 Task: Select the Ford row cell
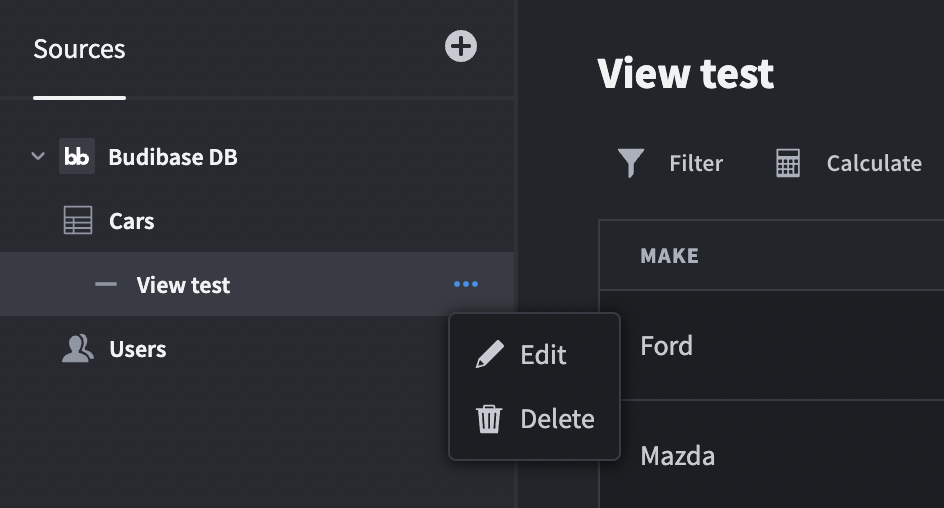[667, 346]
